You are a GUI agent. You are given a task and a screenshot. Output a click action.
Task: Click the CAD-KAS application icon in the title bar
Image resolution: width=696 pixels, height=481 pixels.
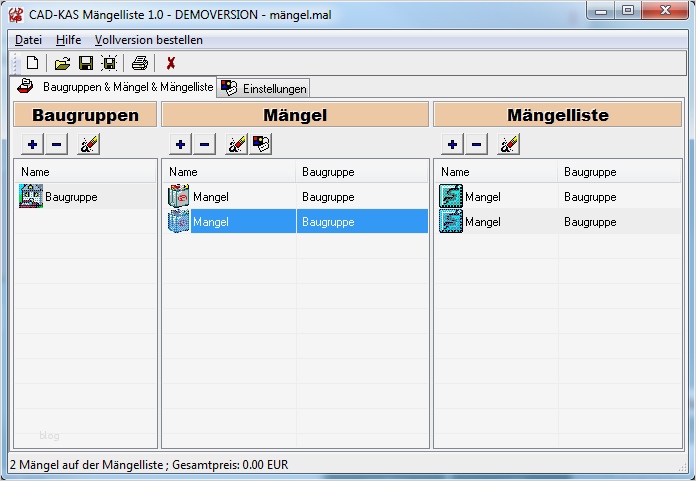pos(16,15)
